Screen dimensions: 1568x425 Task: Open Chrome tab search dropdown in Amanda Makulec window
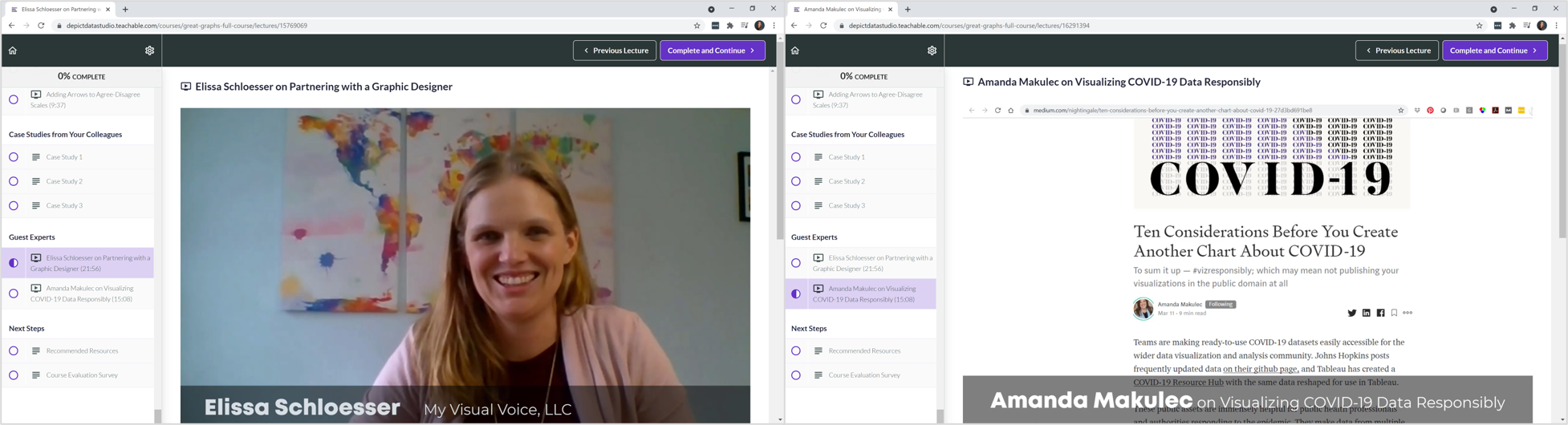click(x=1493, y=10)
